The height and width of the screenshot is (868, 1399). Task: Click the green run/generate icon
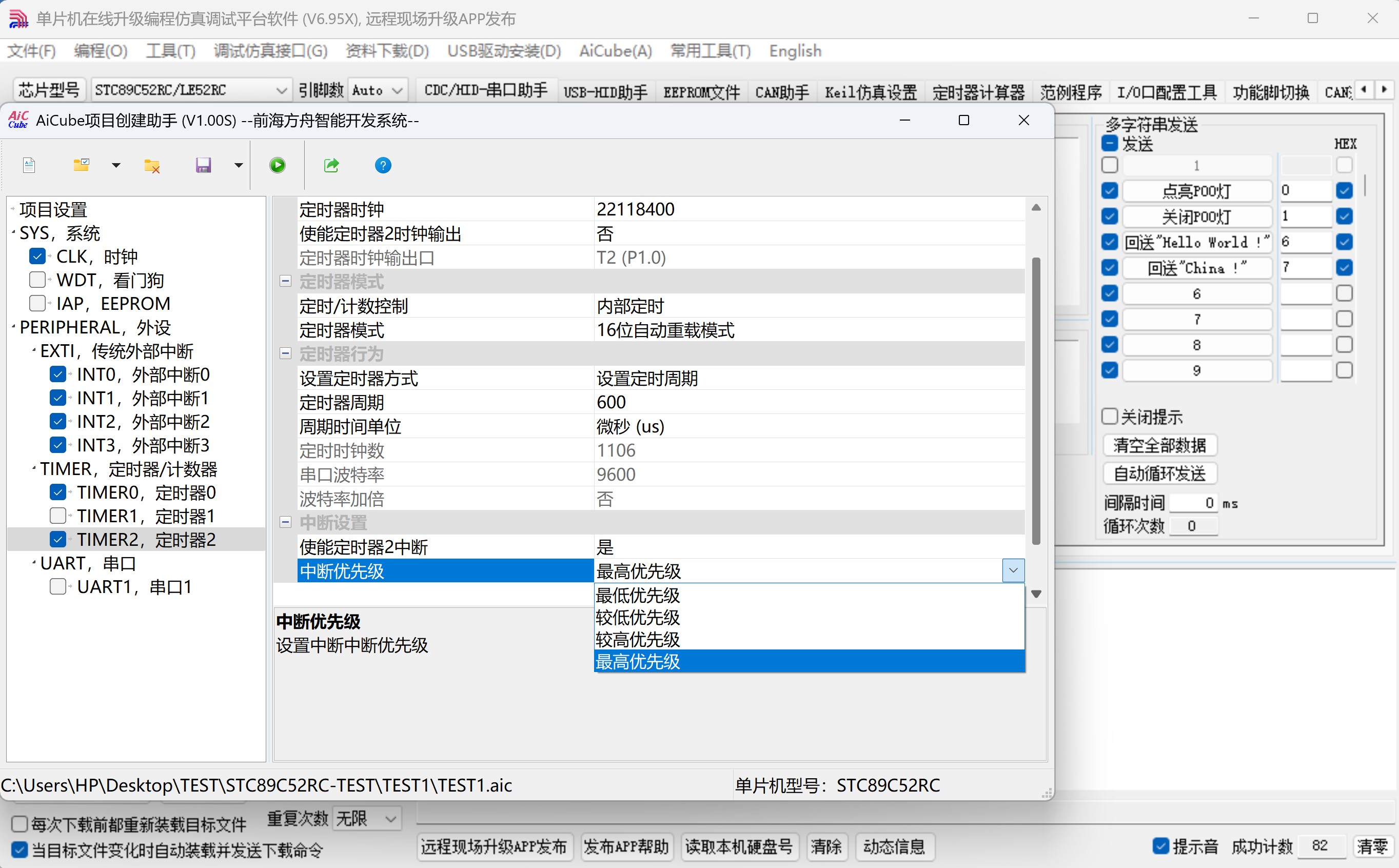(277, 165)
